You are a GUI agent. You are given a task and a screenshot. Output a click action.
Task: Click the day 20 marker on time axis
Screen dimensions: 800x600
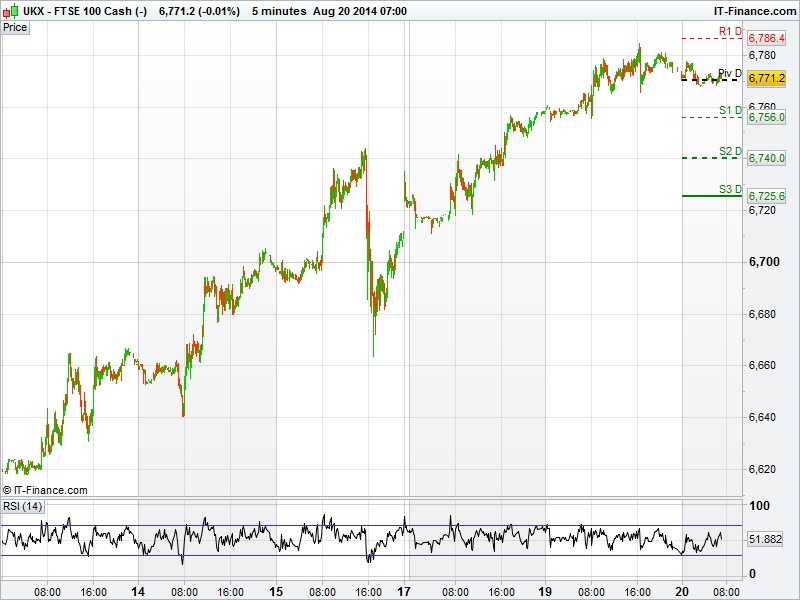(682, 591)
